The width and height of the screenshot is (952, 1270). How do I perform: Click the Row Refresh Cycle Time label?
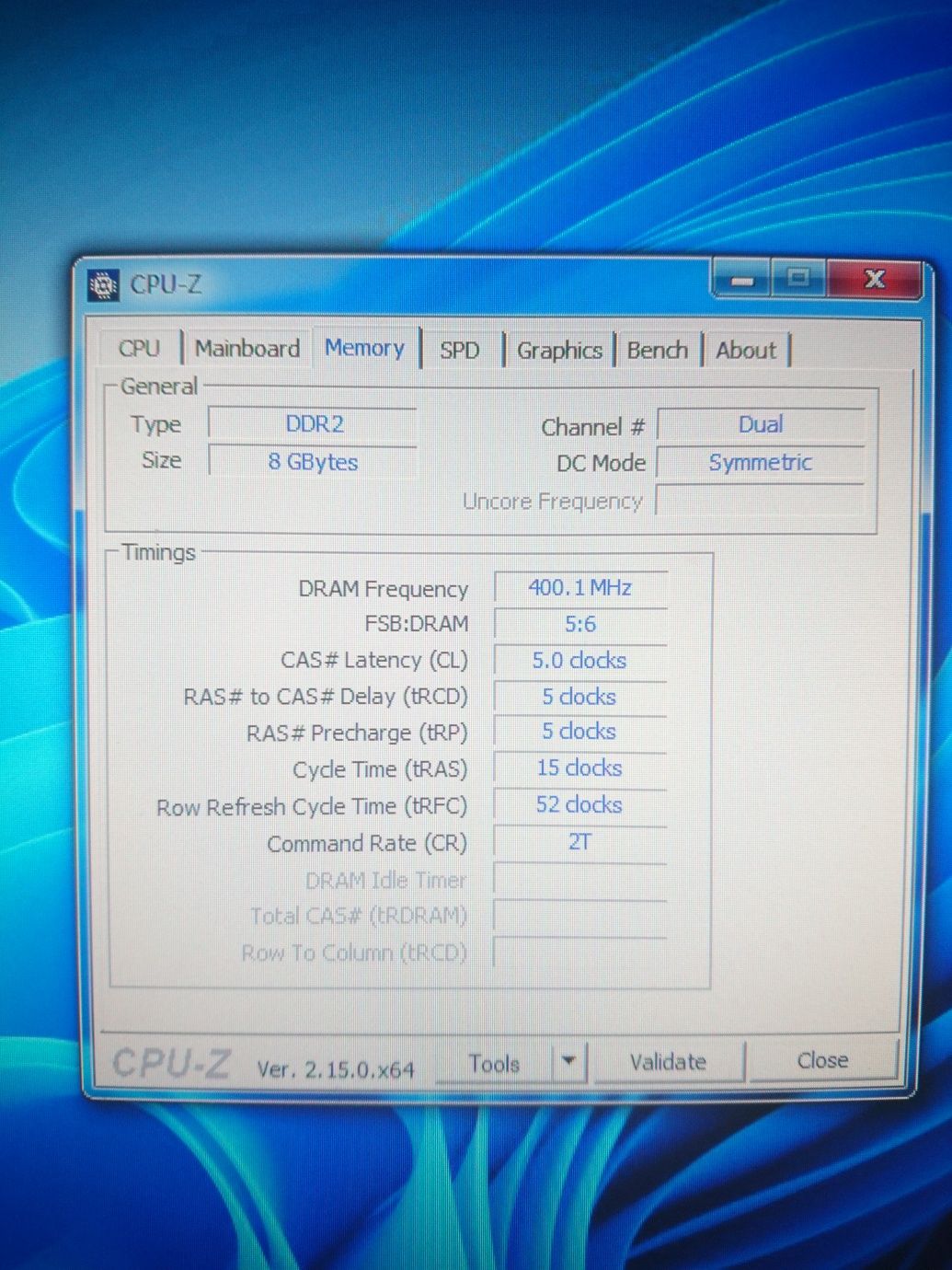click(312, 807)
